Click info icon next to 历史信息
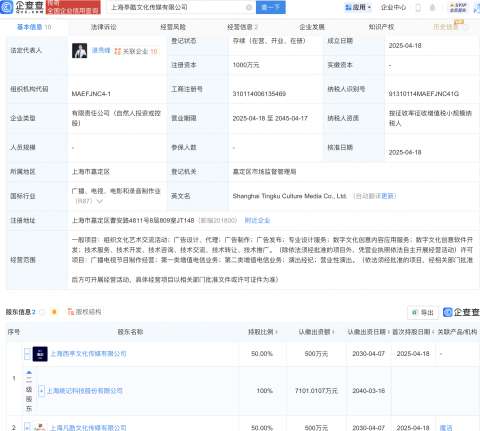This screenshot has height=431, width=480. 466,27
